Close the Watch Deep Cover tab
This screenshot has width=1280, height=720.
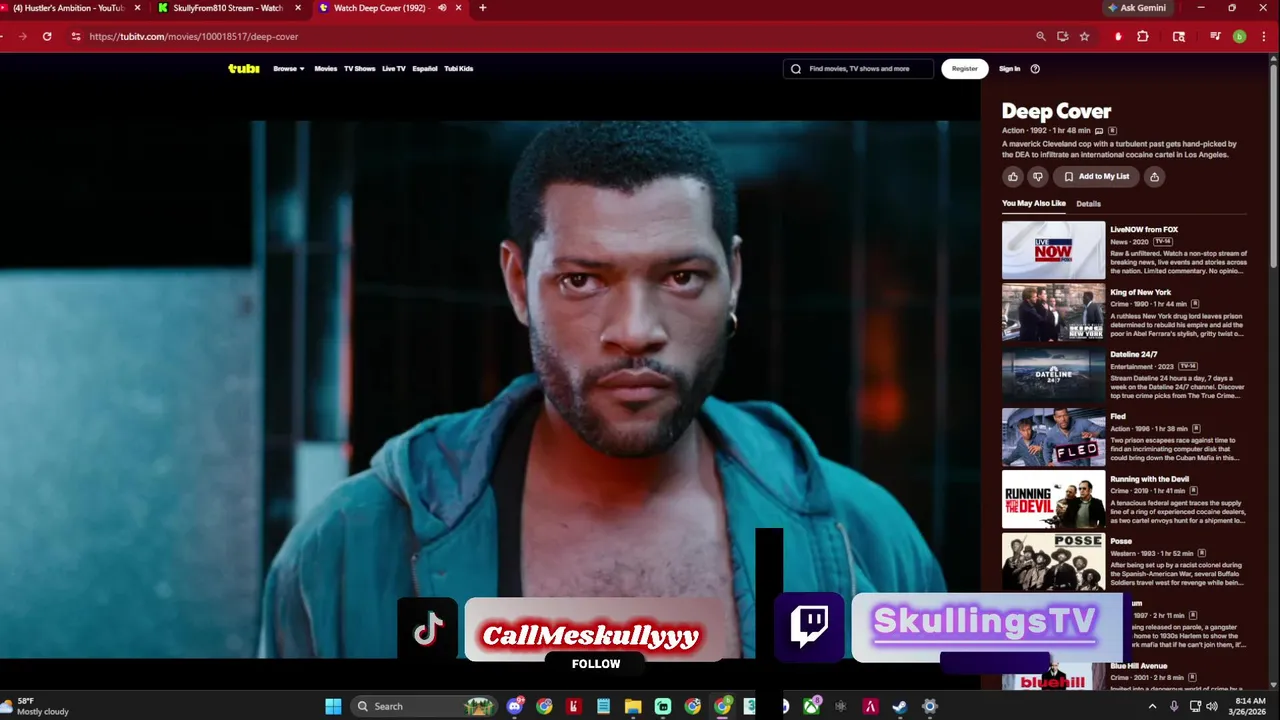tap(457, 8)
